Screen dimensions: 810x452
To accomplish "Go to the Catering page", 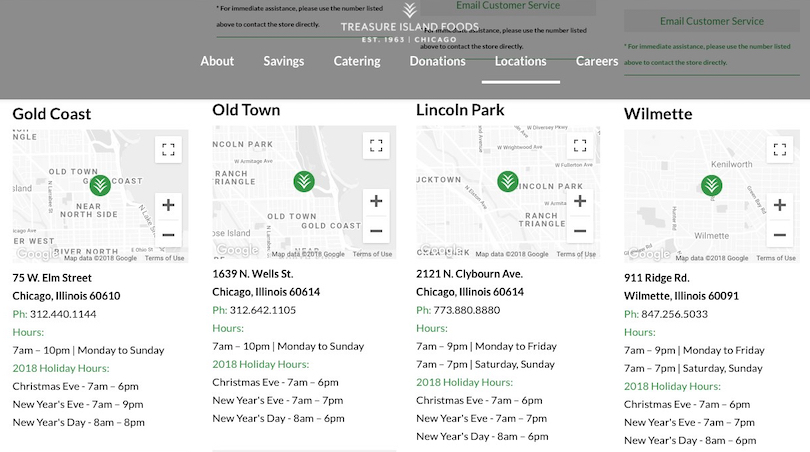I will tap(357, 61).
